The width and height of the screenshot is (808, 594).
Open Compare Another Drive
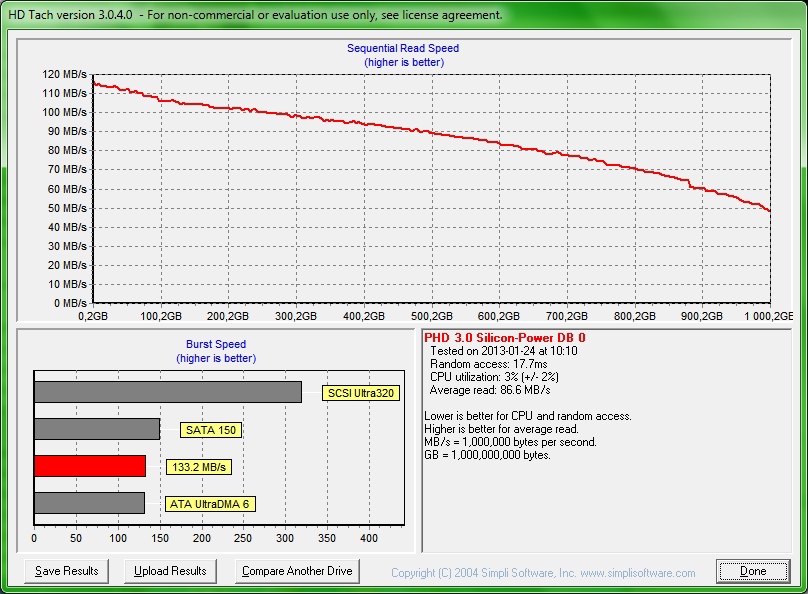coord(297,571)
